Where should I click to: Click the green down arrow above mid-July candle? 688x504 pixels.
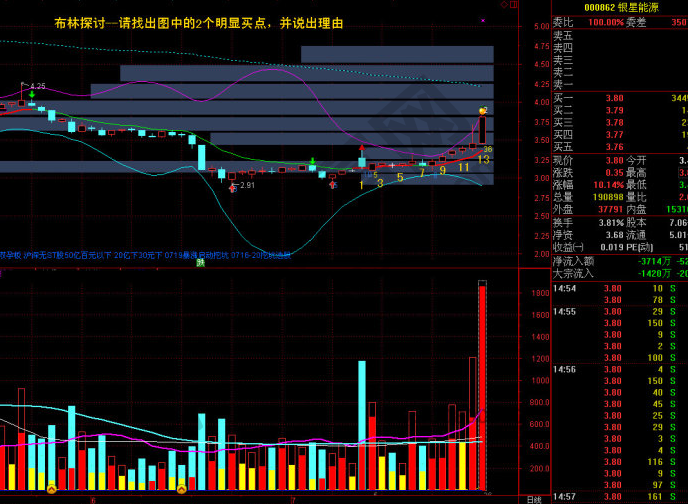tap(312, 160)
